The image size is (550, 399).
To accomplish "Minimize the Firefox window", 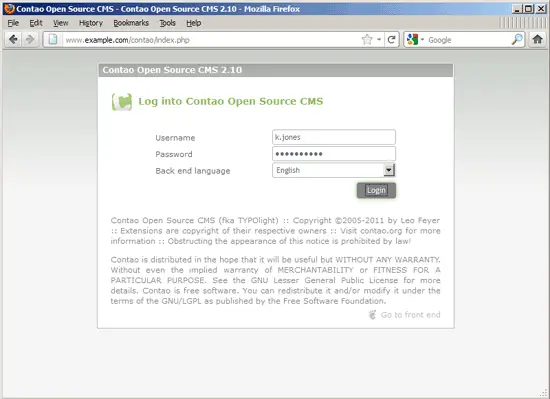I will pyautogui.click(x=516, y=9).
